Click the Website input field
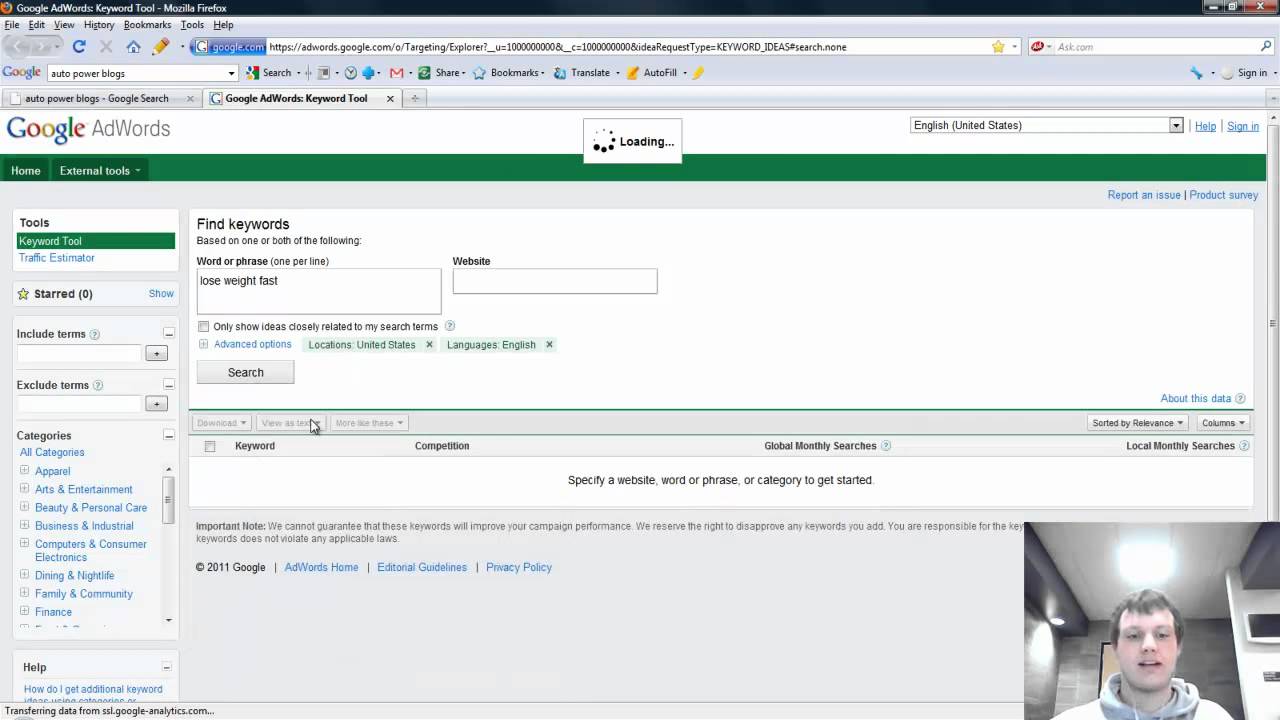The image size is (1280, 720). (x=555, y=281)
